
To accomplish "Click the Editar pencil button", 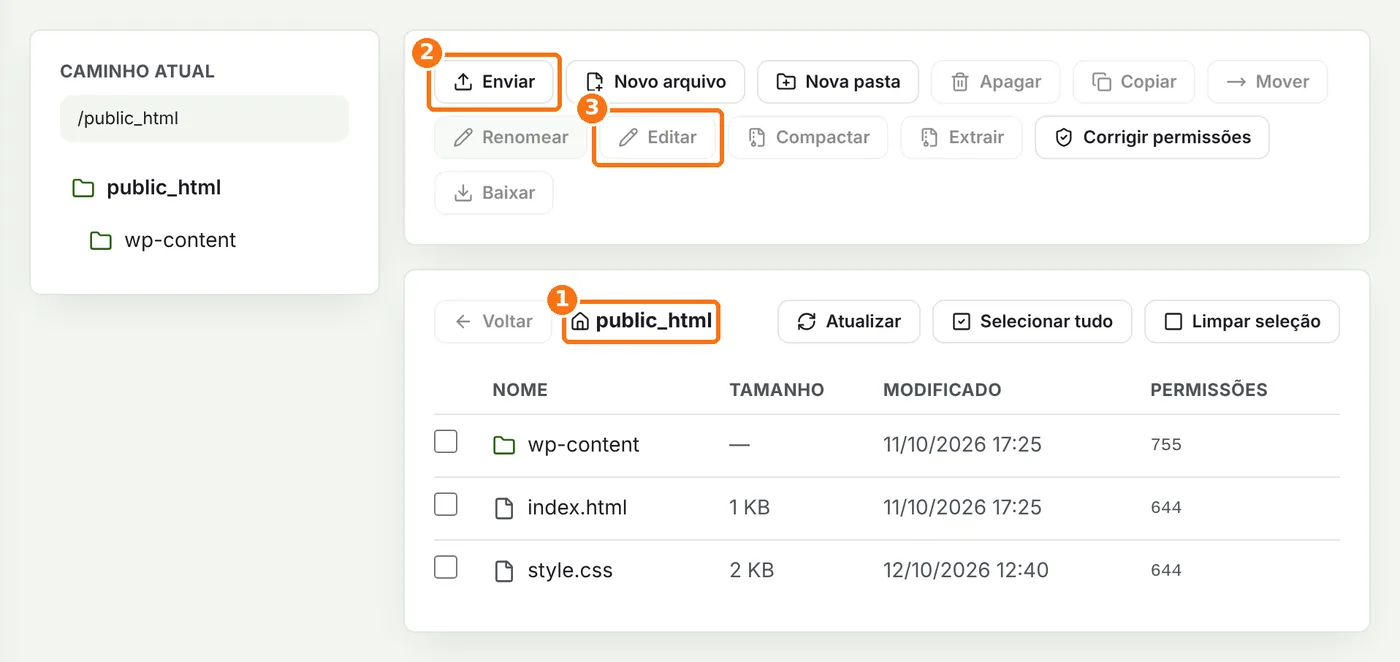I will [x=657, y=137].
